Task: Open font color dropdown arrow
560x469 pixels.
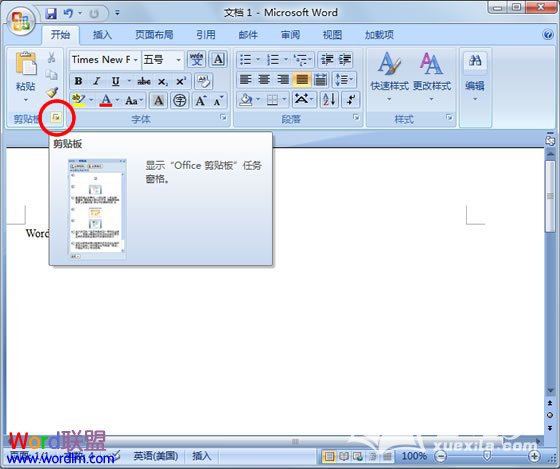Action: (x=118, y=100)
